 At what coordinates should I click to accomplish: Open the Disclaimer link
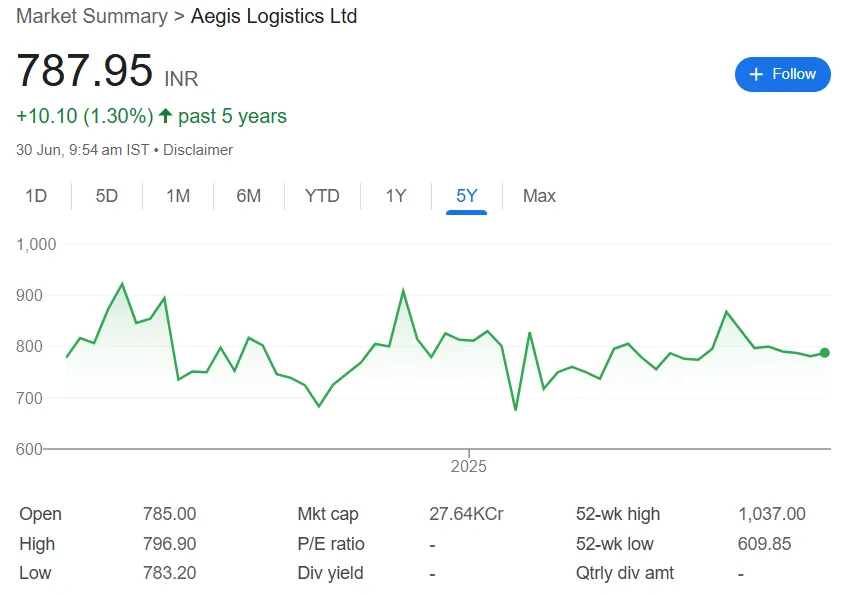tap(198, 150)
